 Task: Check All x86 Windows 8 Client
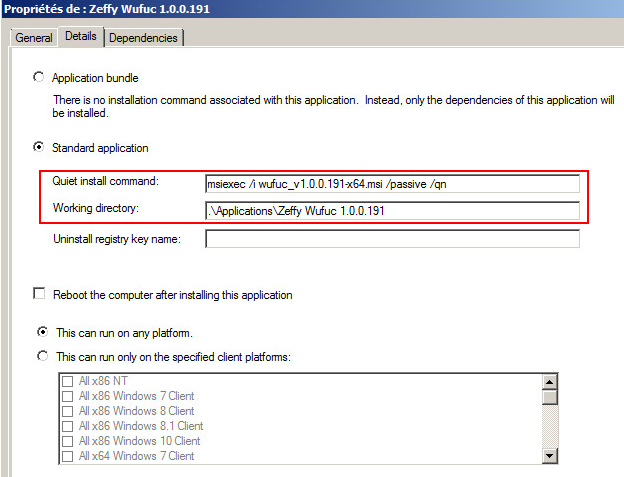click(x=68, y=411)
